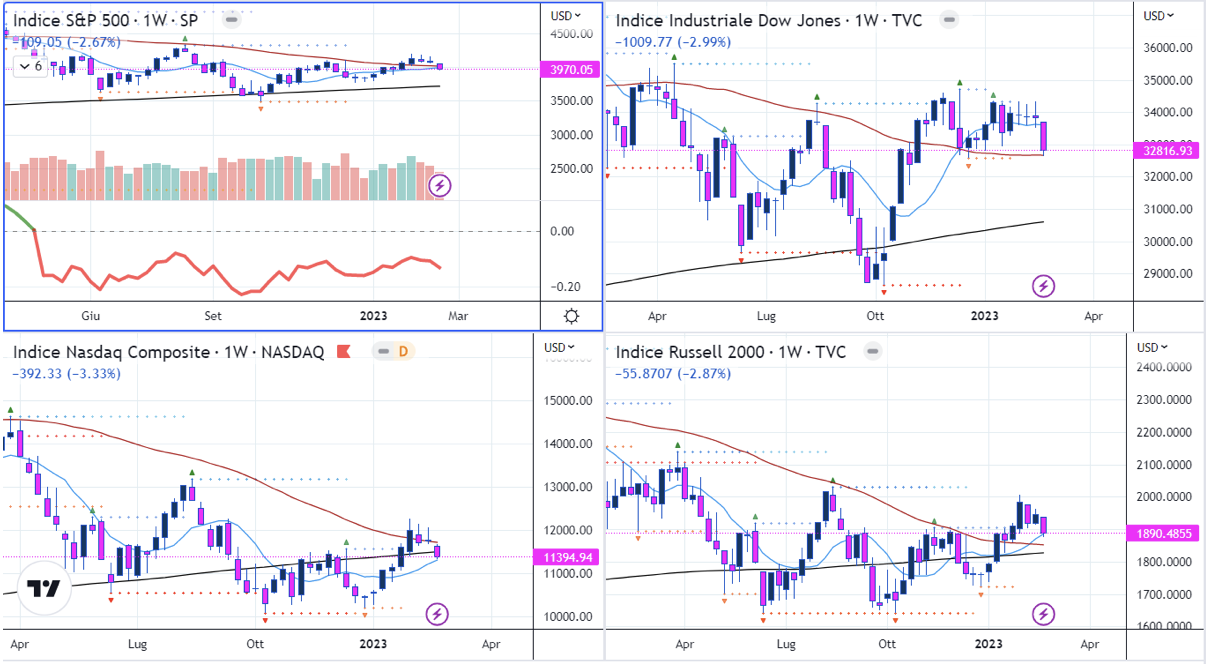Screen dimensions: 1206x664
Task: Click the 2023 label on S&P 500 time axis
Action: (372, 316)
